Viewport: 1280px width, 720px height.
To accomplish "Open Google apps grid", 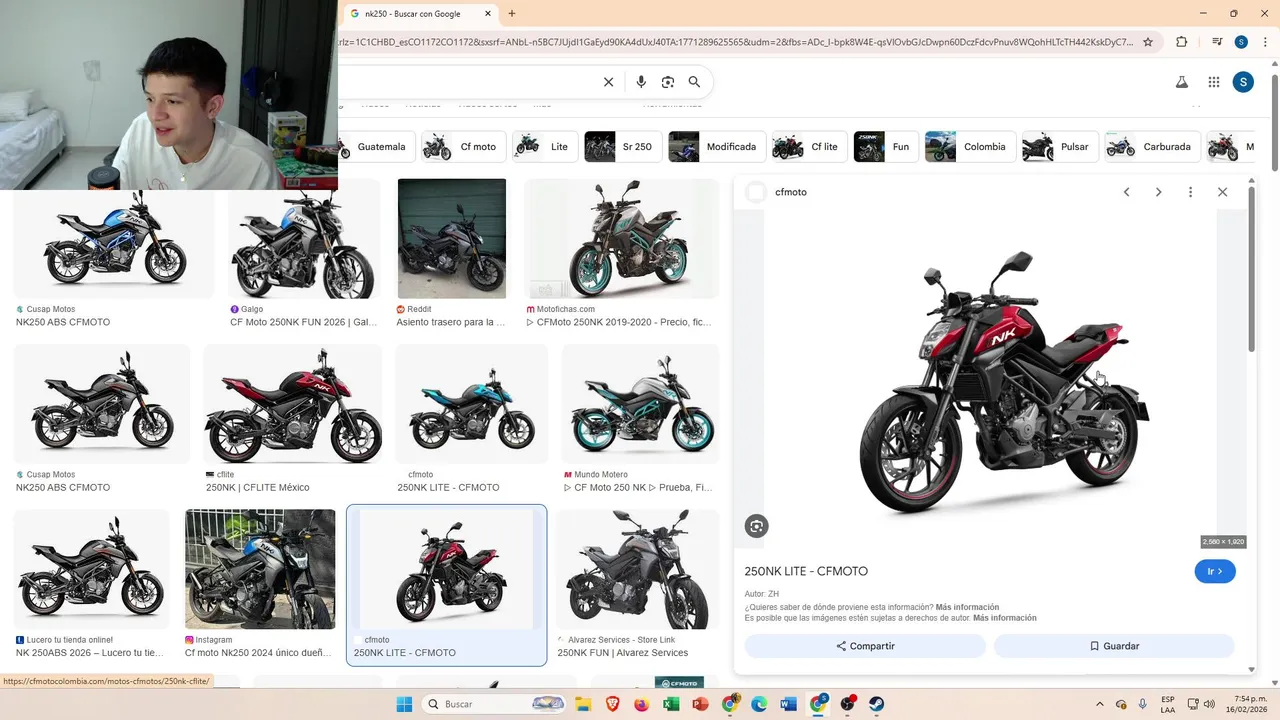I will click(x=1214, y=82).
